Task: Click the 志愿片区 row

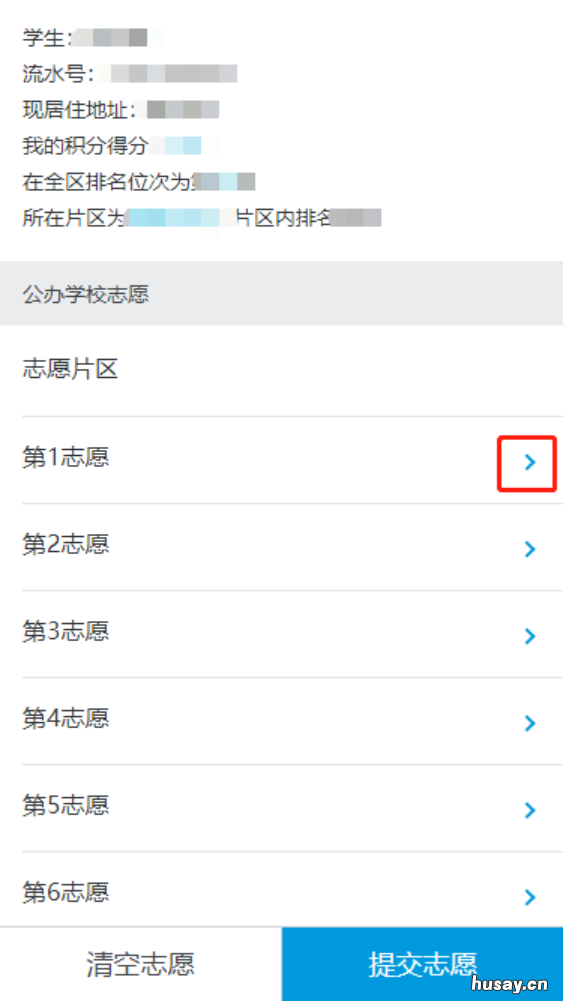Action: (x=282, y=370)
